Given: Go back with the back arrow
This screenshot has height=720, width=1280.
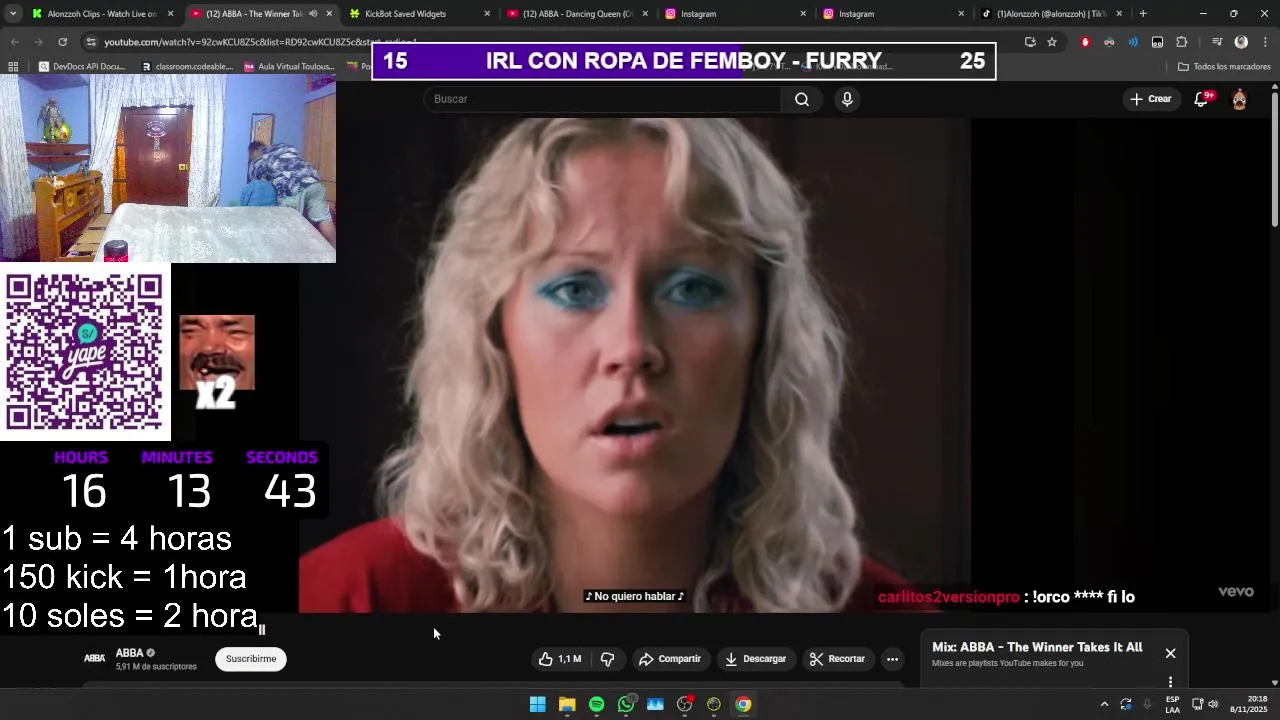Looking at the screenshot, I should (14, 42).
